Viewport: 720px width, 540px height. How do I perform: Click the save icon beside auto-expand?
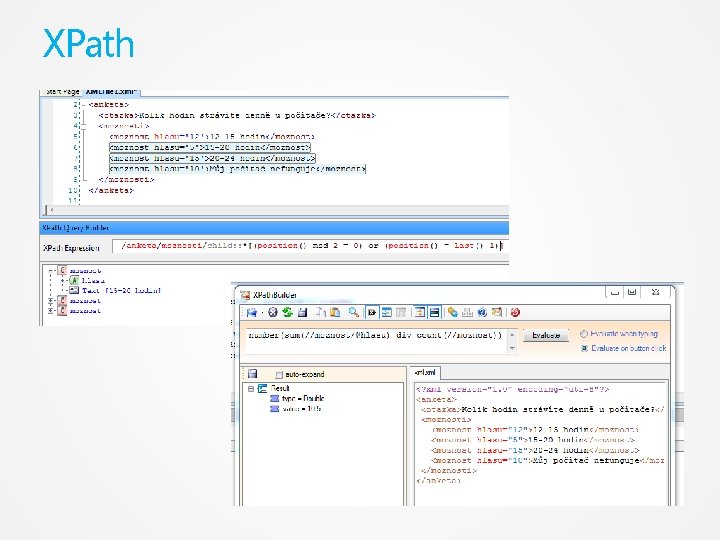tap(253, 374)
